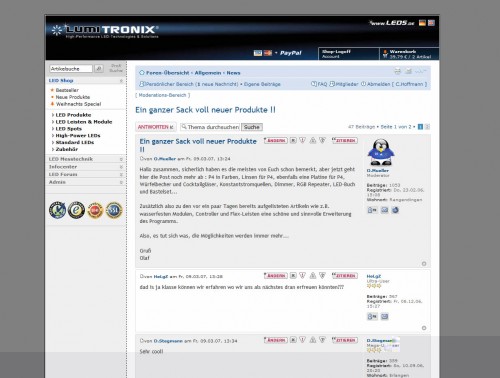Viewport: 500px width, 378px height.
Task: Click the search magnifier button next to Artikelsuche
Action: tap(99, 69)
